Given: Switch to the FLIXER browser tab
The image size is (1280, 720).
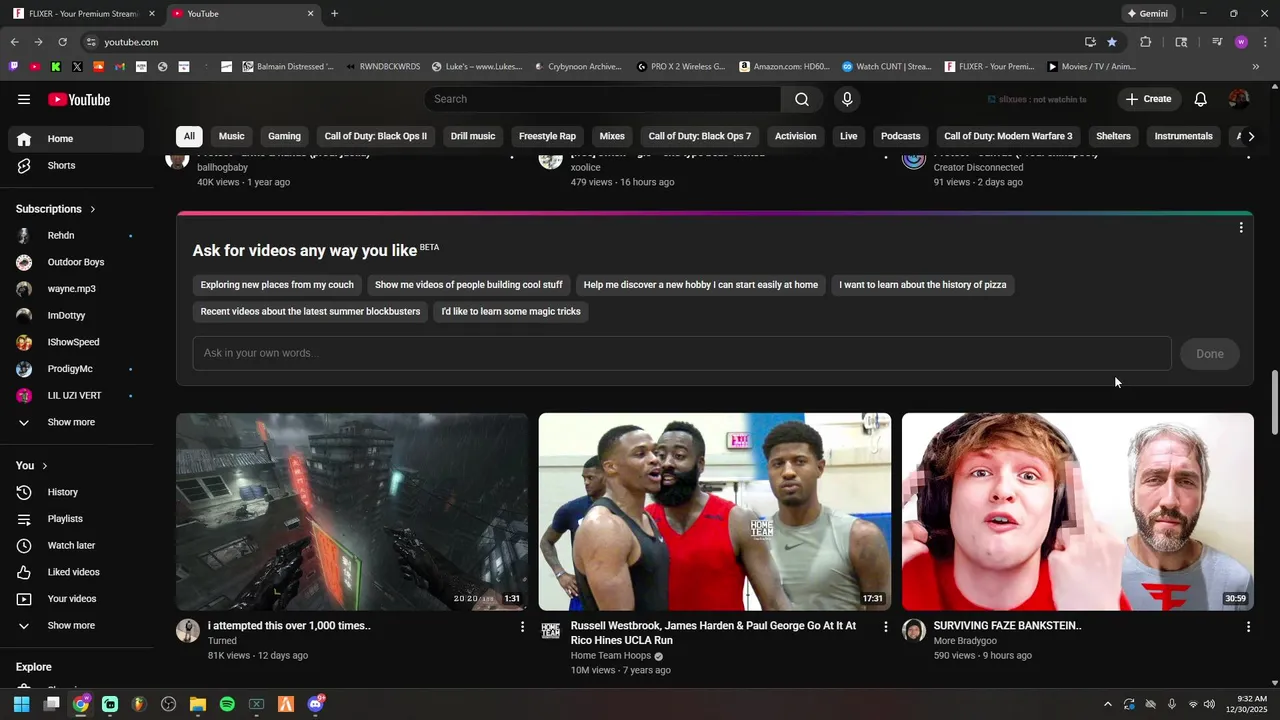Looking at the screenshot, I should 85,14.
